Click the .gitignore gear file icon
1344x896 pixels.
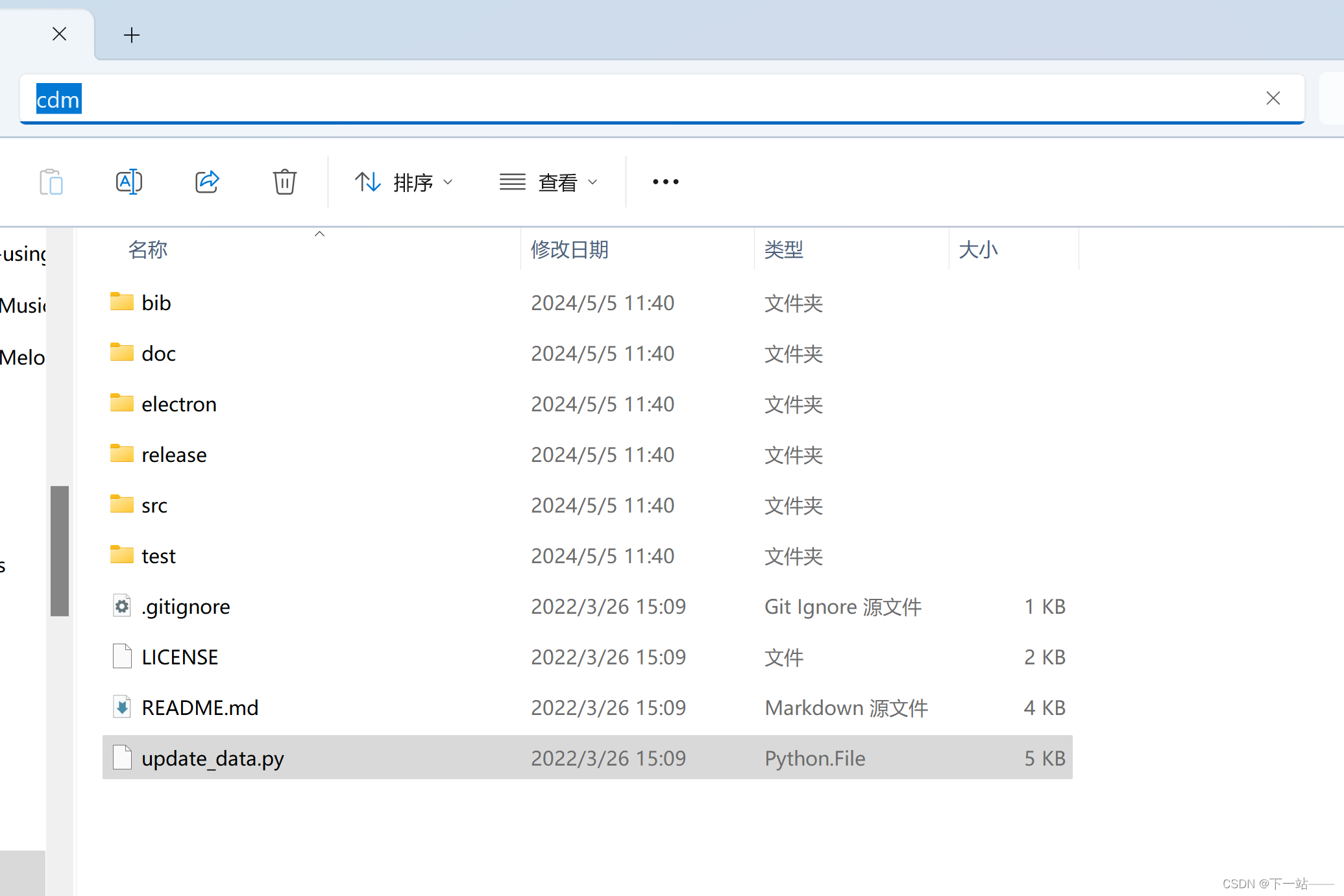[x=122, y=606]
